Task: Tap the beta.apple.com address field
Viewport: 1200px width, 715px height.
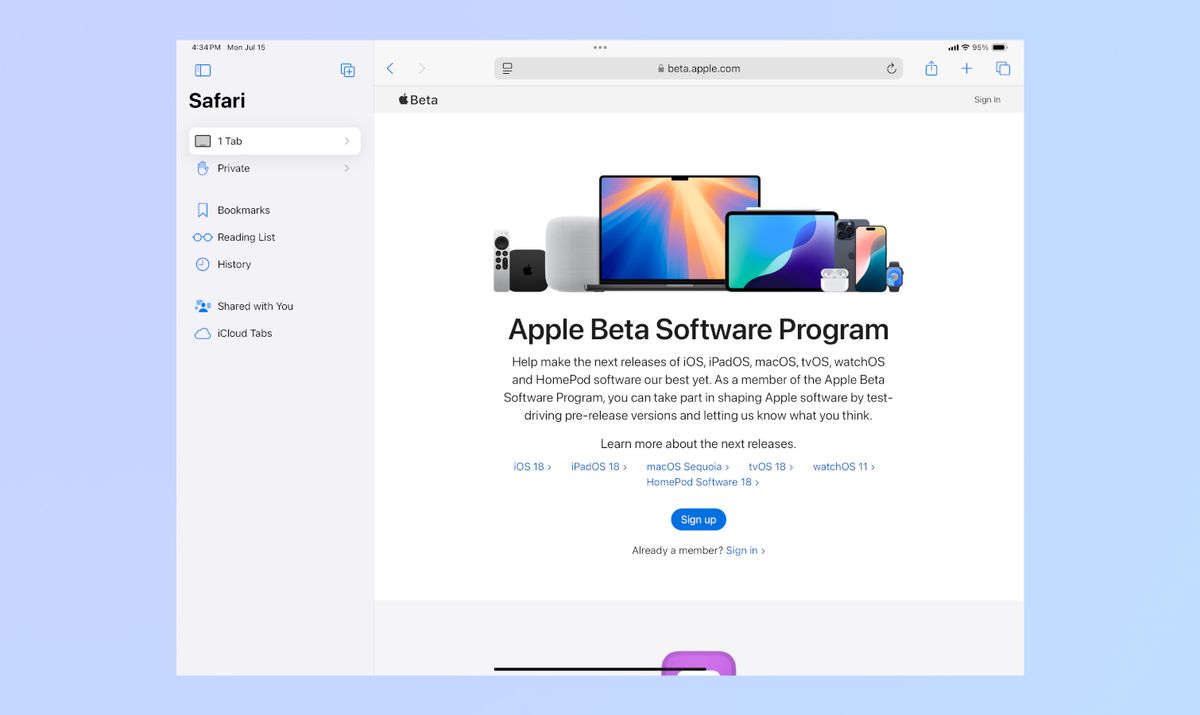Action: (699, 68)
